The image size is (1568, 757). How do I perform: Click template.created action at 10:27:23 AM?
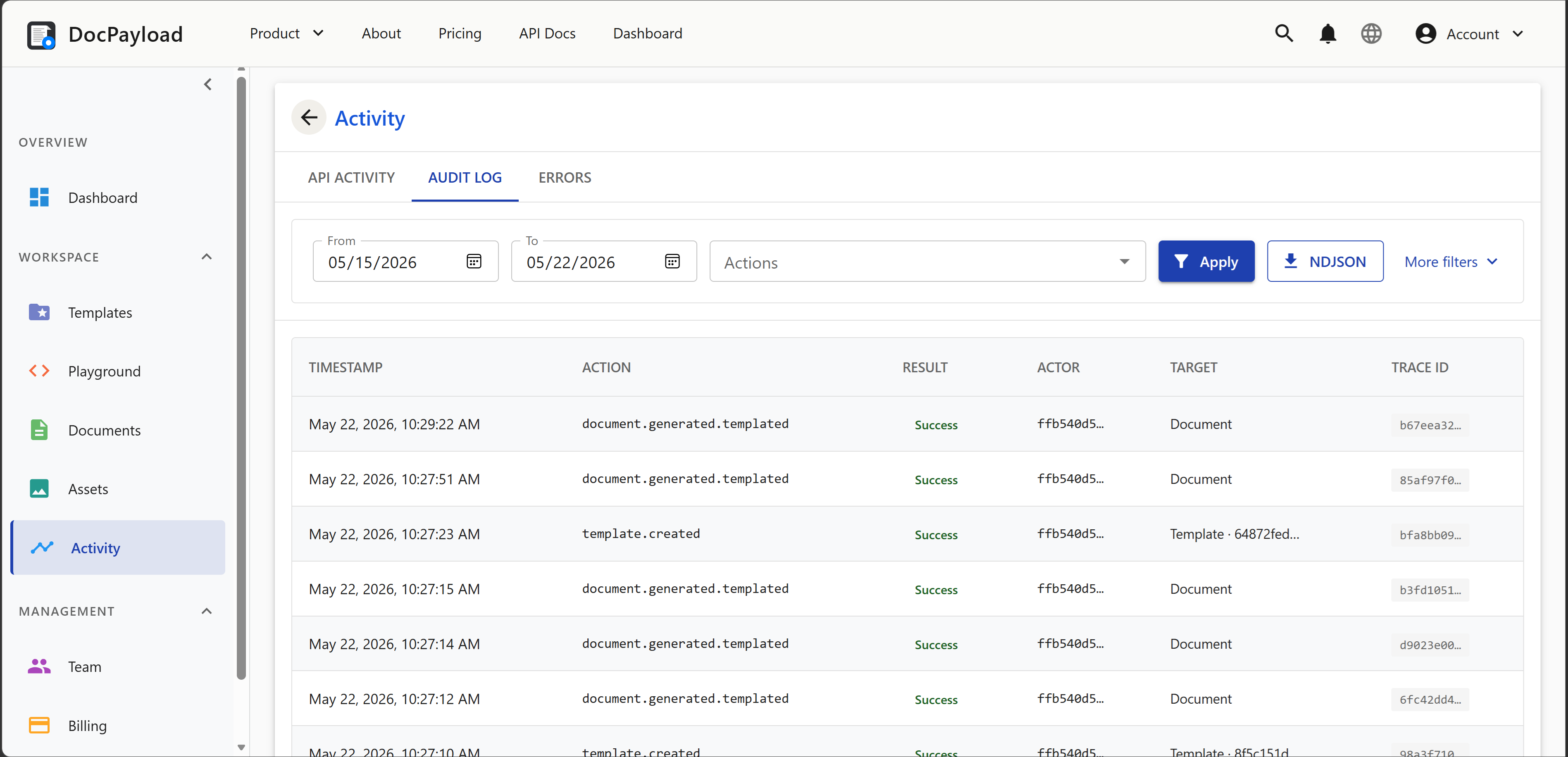(x=640, y=534)
